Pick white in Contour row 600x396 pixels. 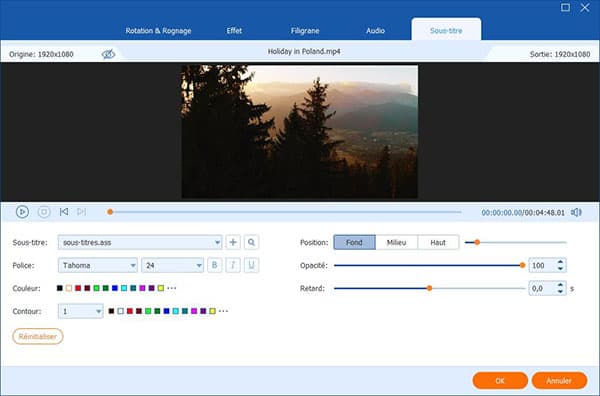[121, 311]
